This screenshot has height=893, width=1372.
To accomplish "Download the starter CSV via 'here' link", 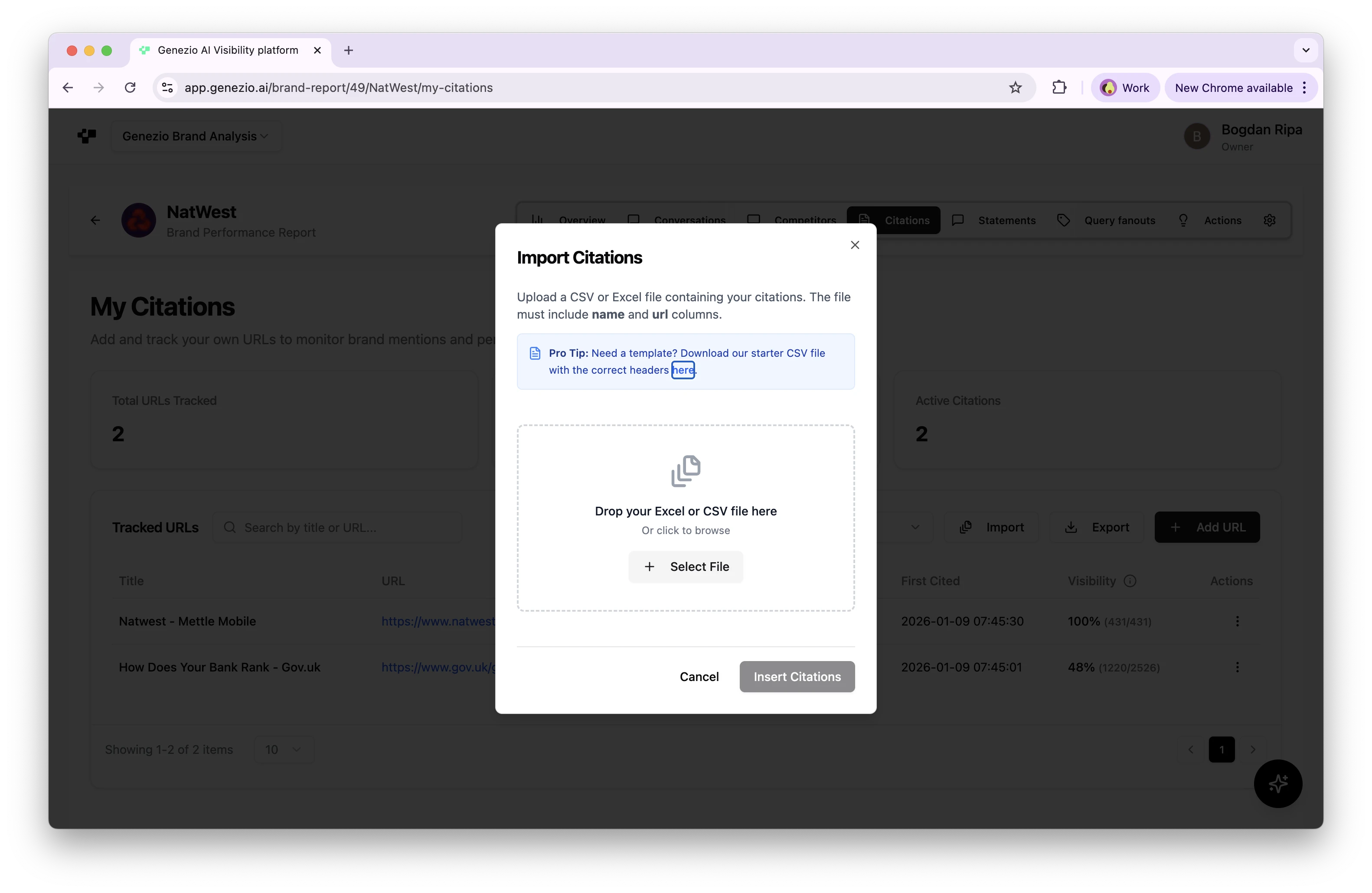I will (683, 370).
